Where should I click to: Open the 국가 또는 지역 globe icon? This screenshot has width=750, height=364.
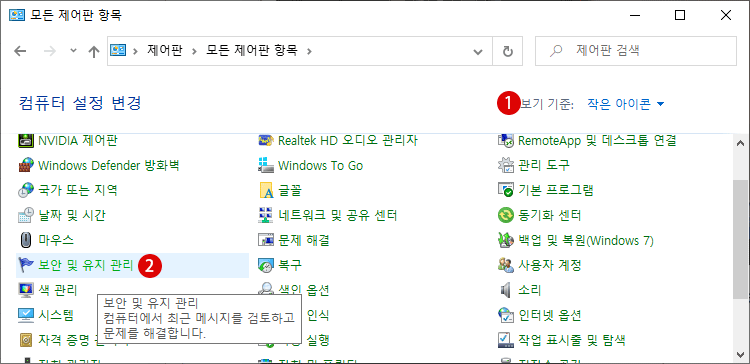25,190
